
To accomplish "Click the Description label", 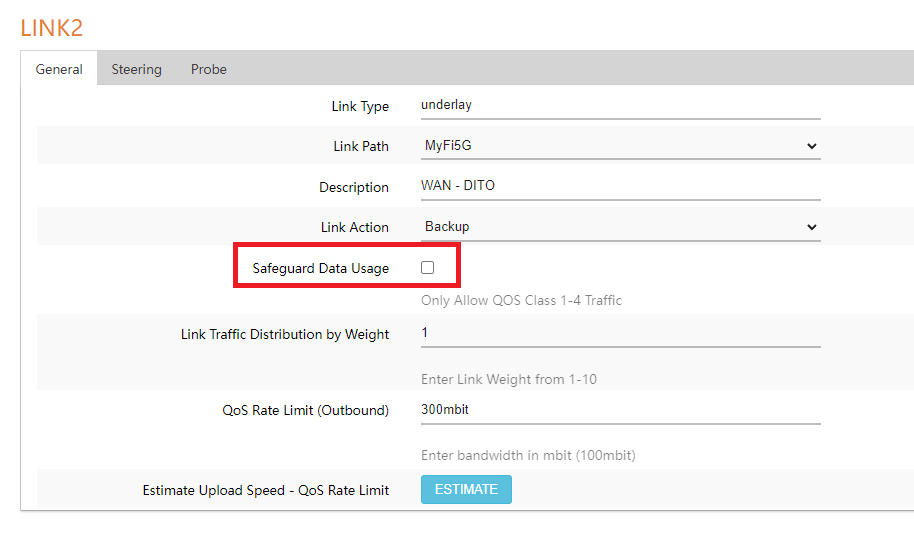I will (354, 187).
